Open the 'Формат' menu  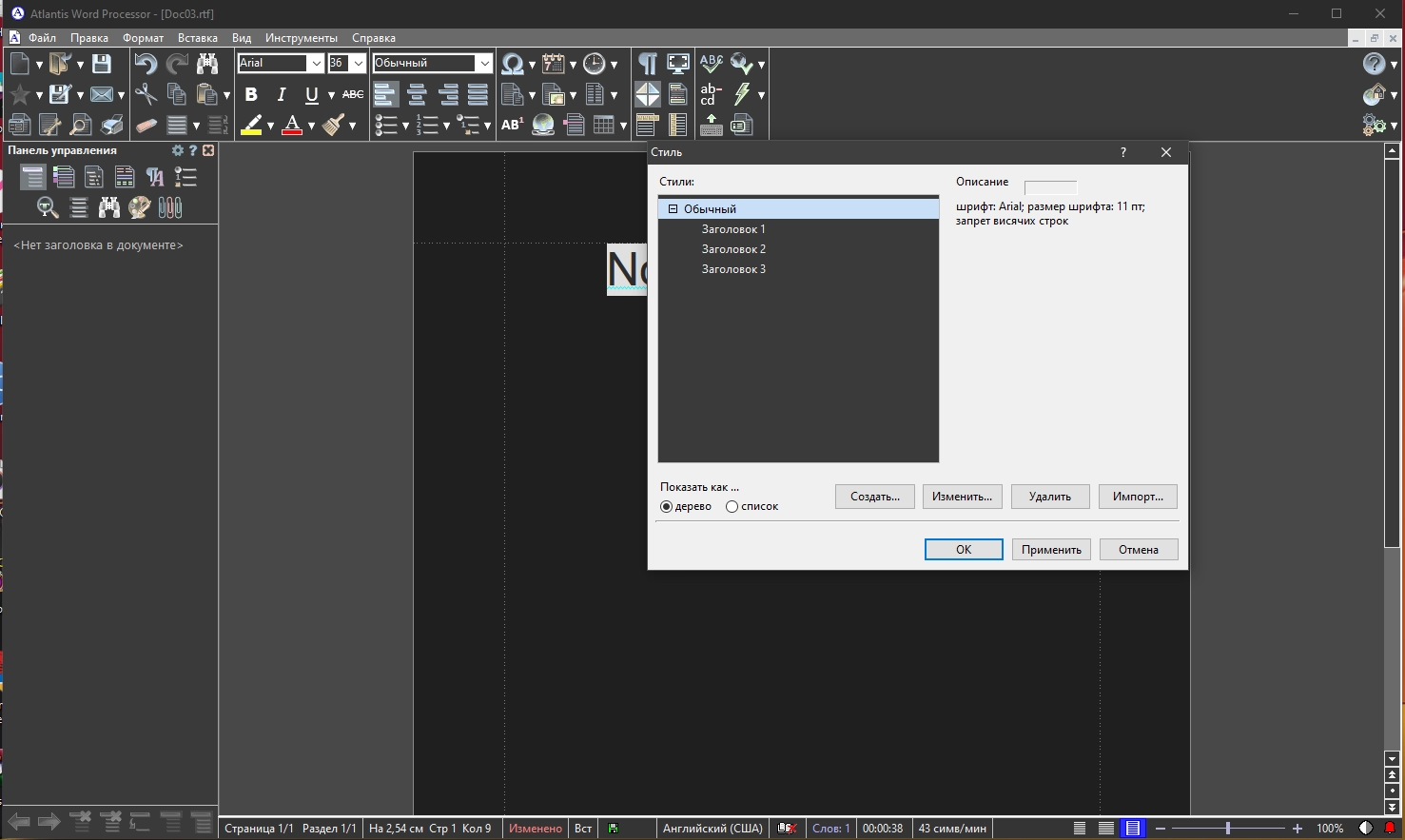143,38
